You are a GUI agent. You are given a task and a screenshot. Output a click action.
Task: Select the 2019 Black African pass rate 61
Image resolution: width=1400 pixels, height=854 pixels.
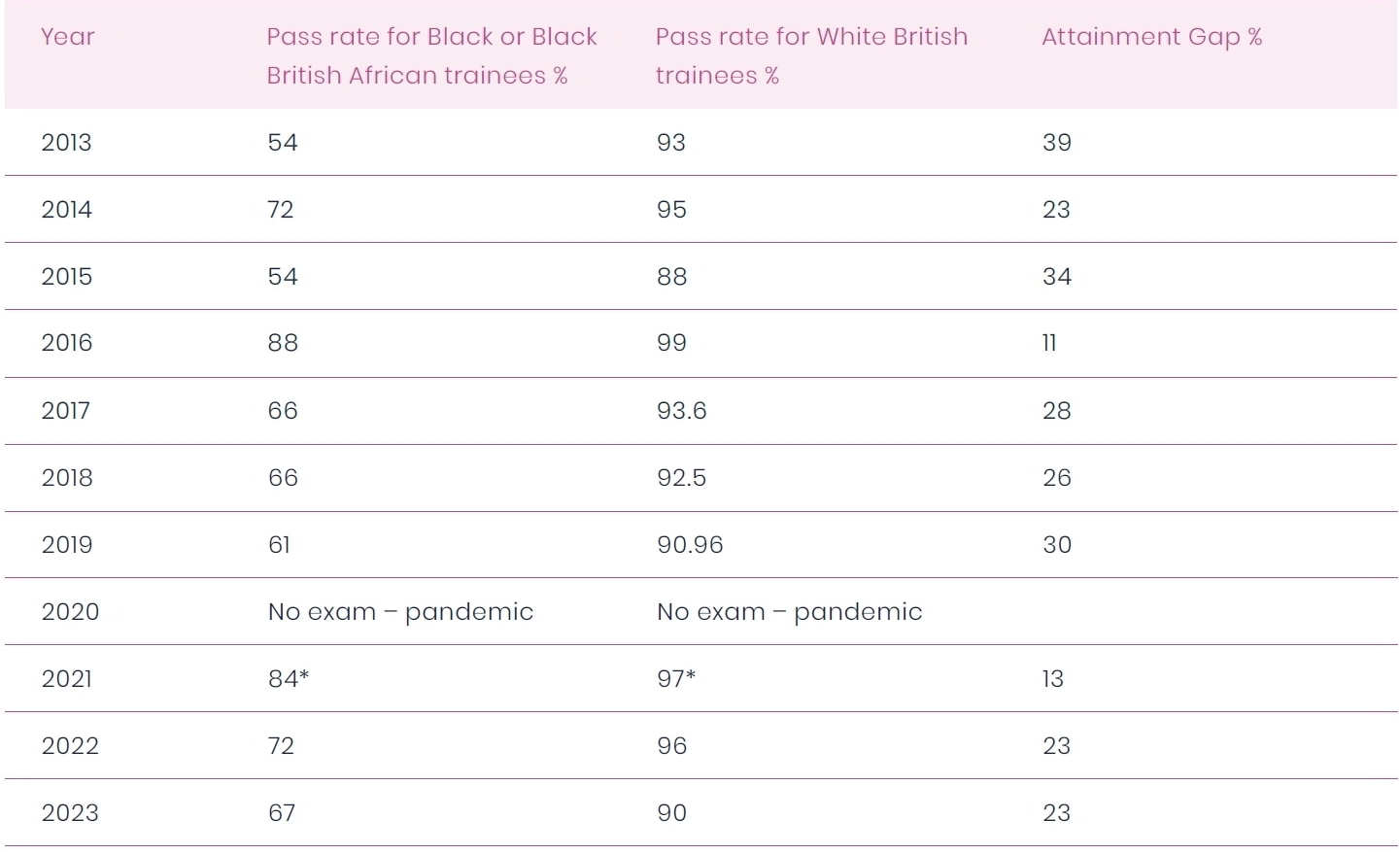279,545
